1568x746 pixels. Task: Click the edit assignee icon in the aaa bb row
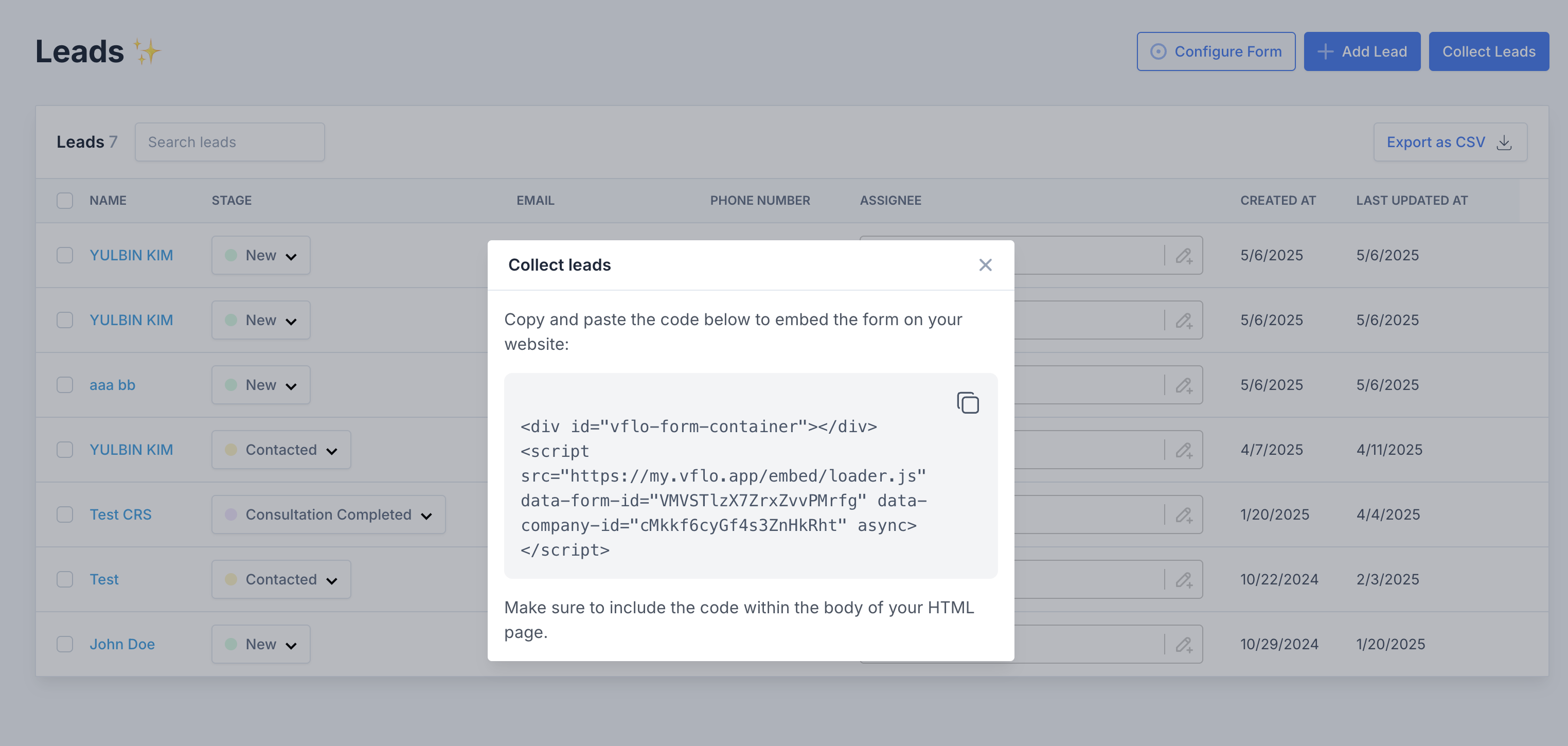tap(1184, 385)
